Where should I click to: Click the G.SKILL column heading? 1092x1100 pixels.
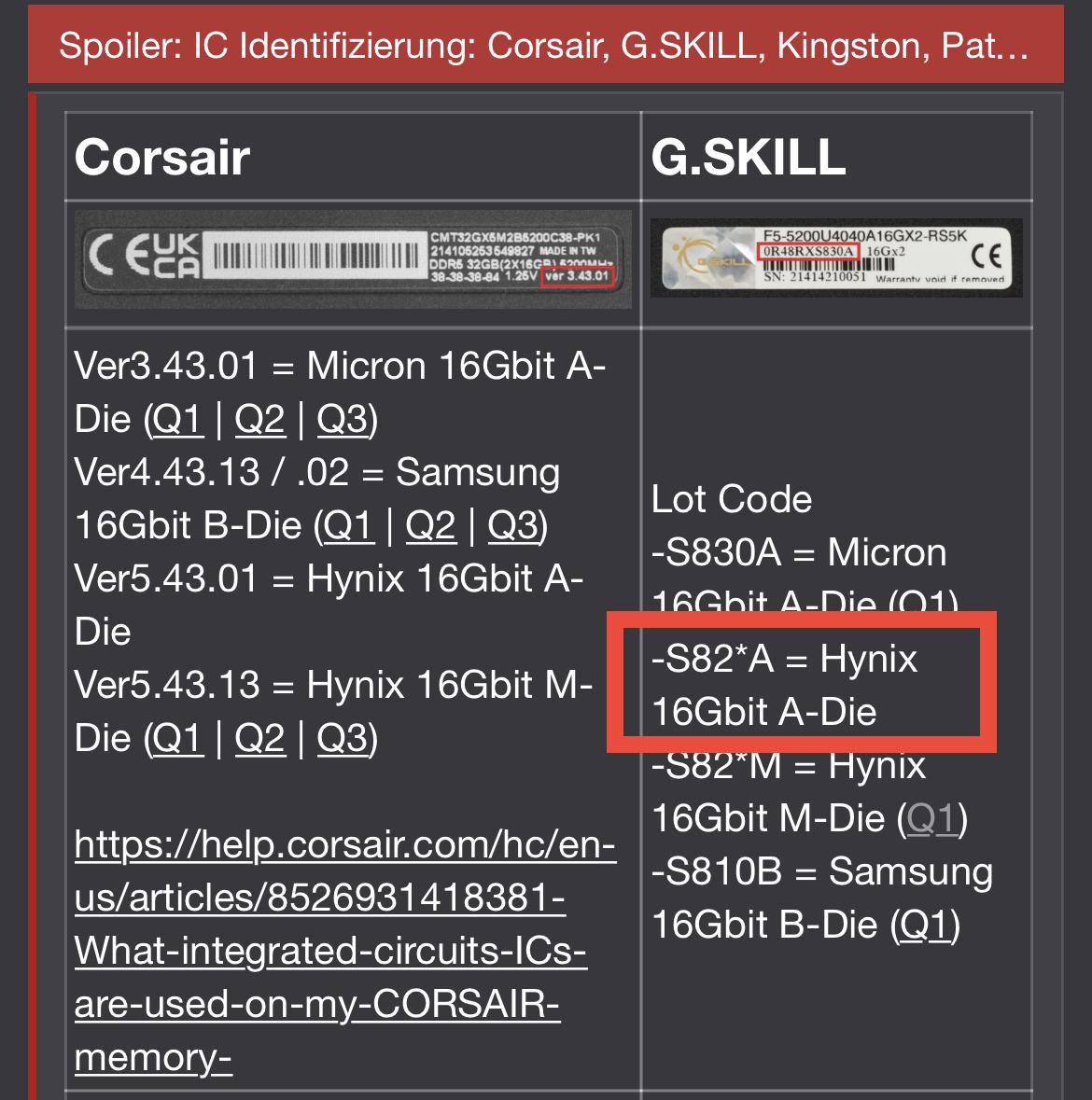point(749,157)
